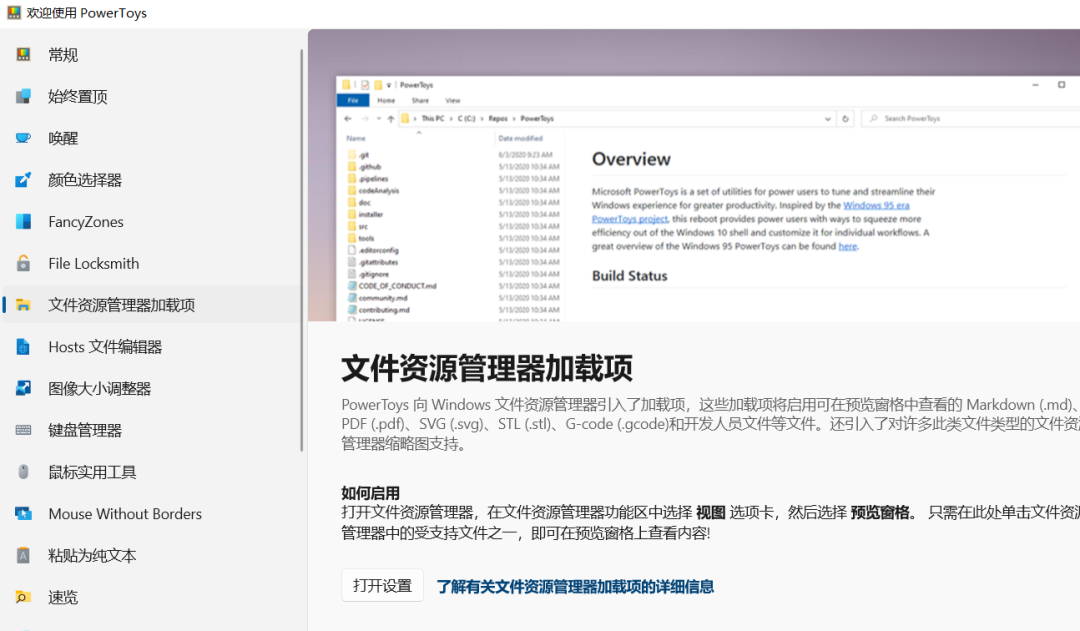Click the Mouse Without Borders icon
1080x631 pixels.
click(x=23, y=514)
